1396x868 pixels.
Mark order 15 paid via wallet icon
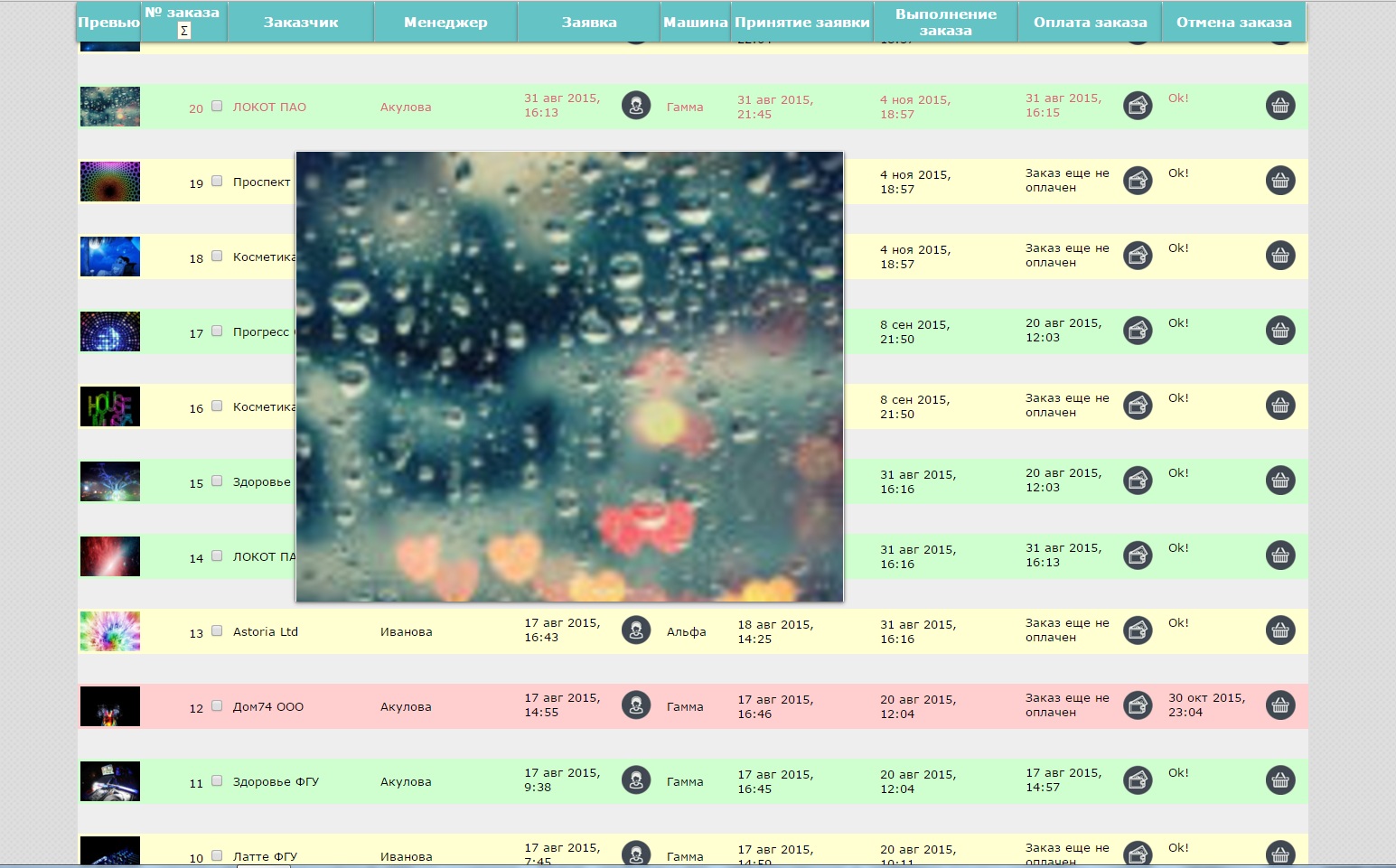tap(1138, 481)
